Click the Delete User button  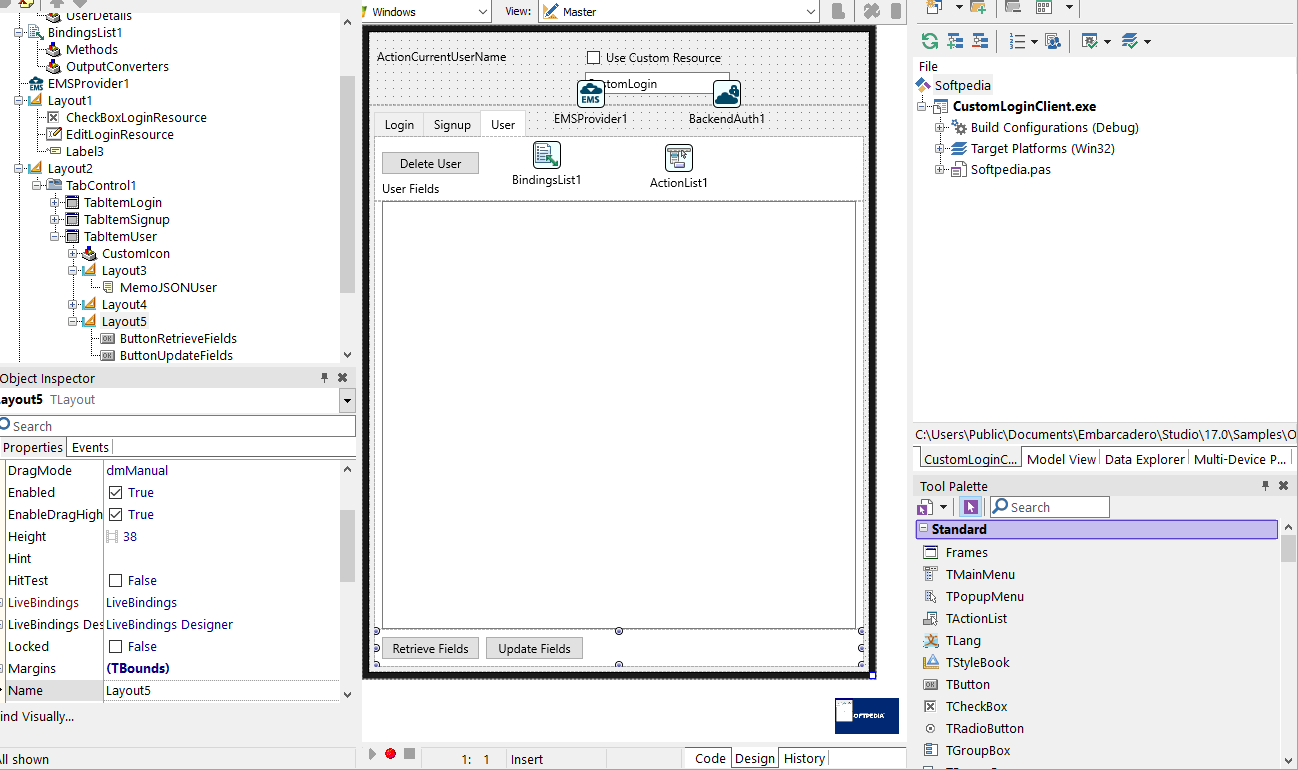(x=431, y=163)
